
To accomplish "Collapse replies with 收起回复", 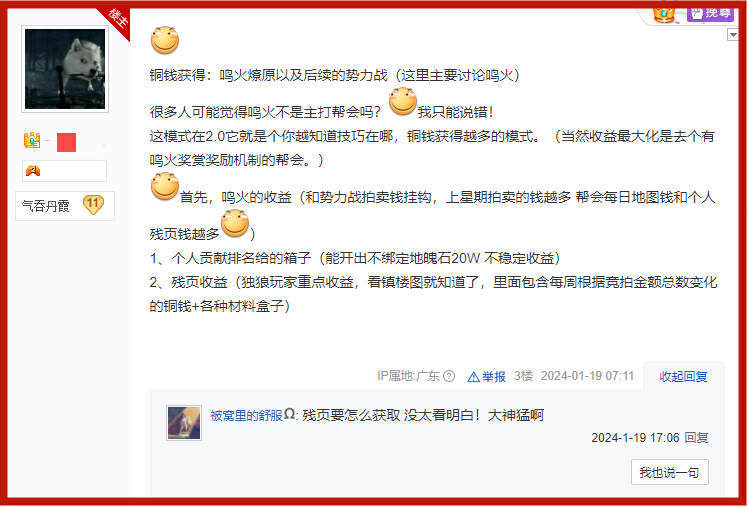I will click(683, 377).
